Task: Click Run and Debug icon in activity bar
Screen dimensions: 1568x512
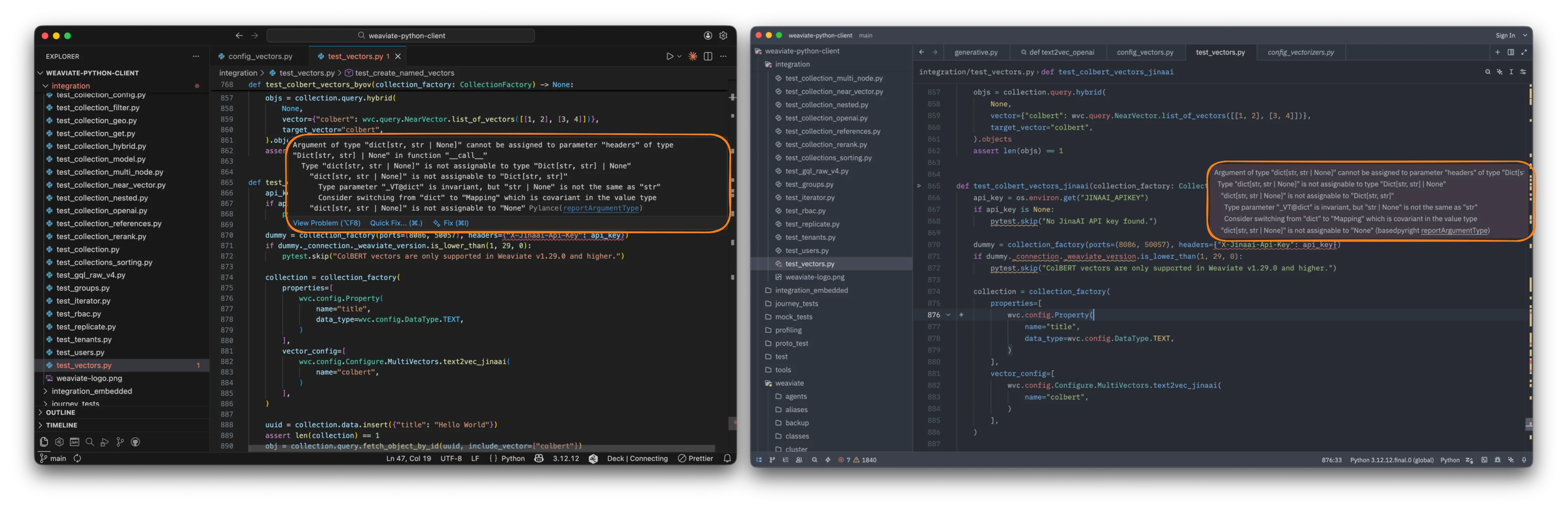Action: pos(105,442)
